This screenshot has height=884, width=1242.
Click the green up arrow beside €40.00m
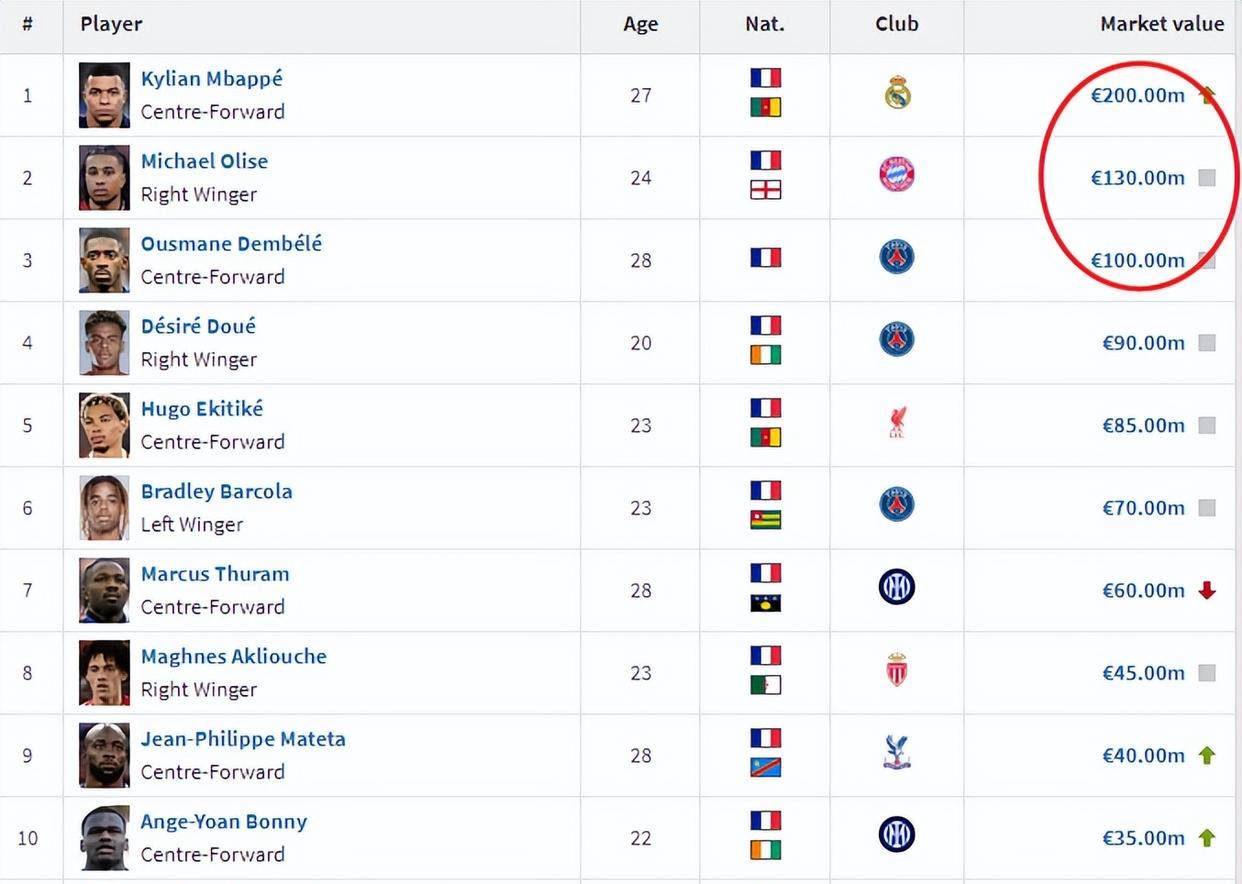coord(1207,755)
